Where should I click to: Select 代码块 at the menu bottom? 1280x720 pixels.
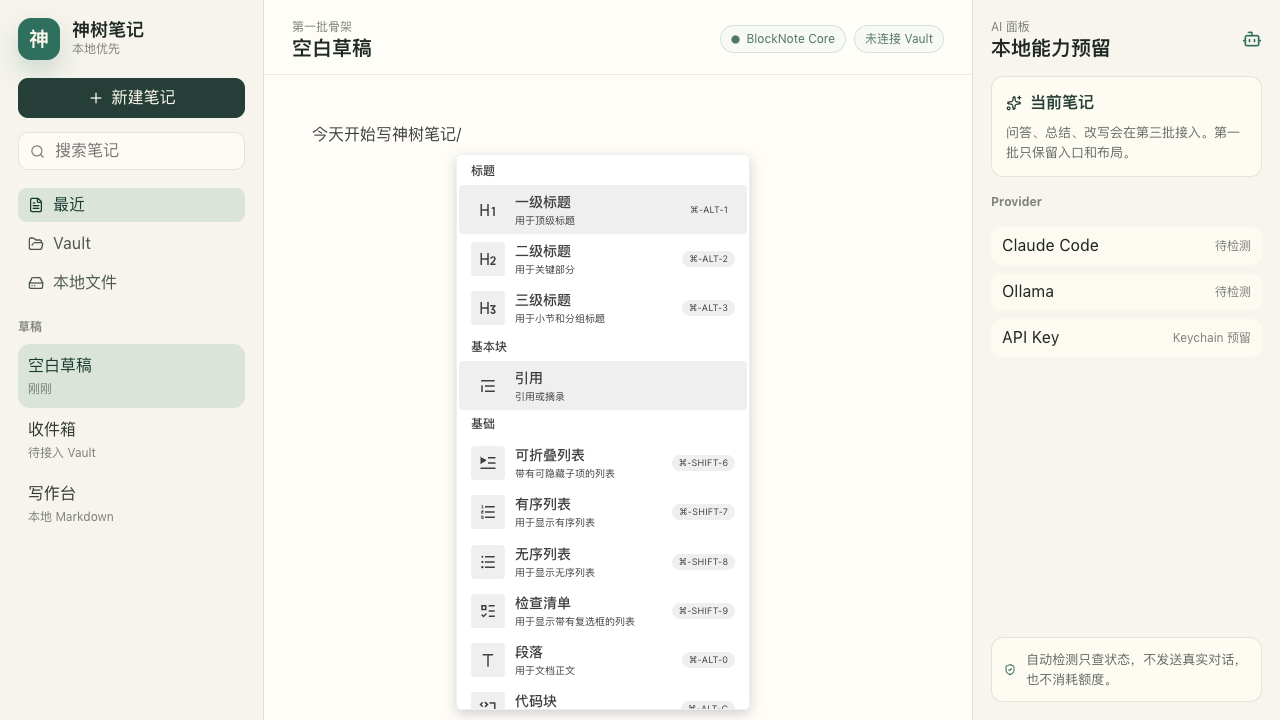(603, 699)
